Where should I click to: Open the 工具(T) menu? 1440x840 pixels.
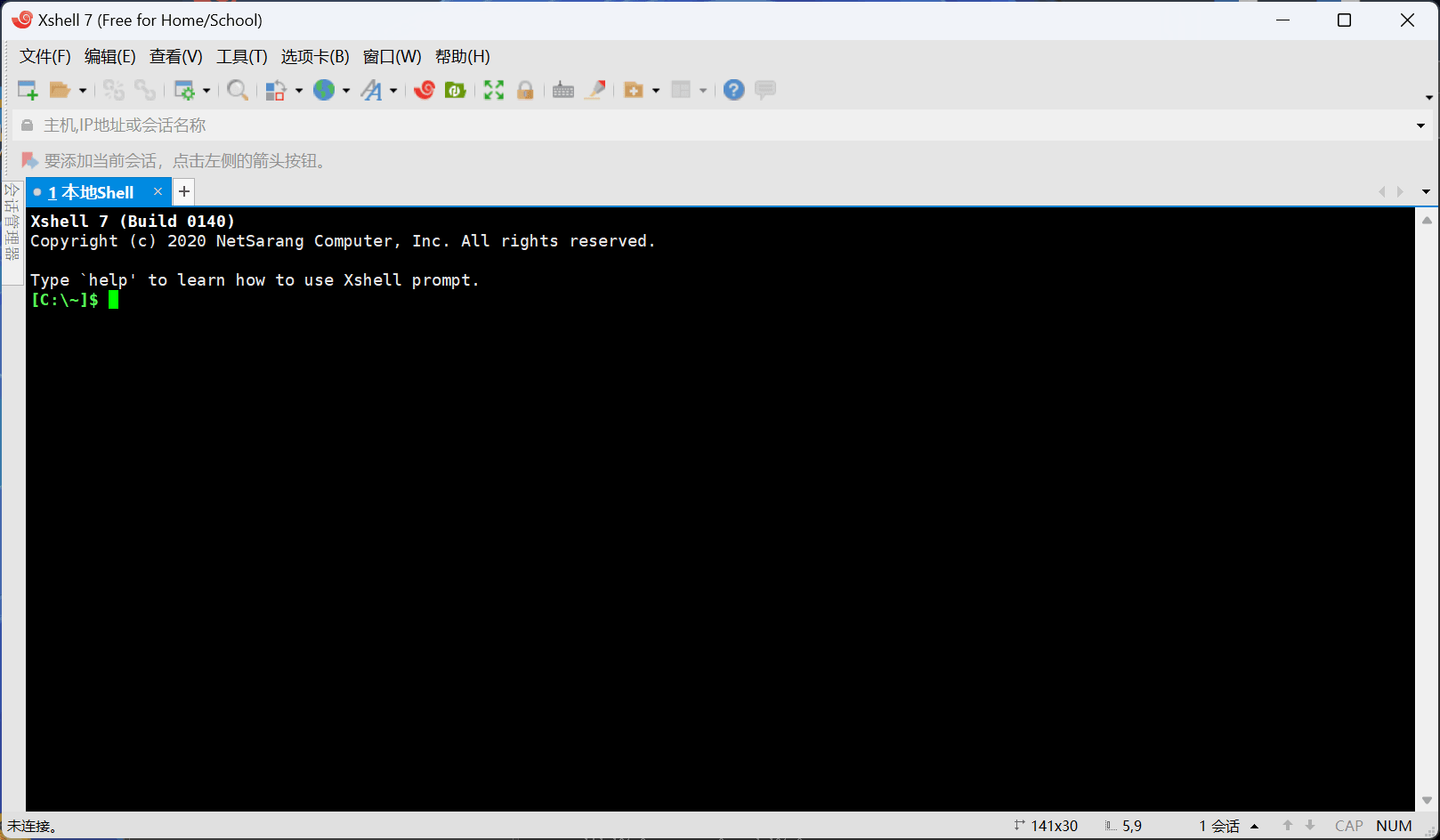coord(242,57)
